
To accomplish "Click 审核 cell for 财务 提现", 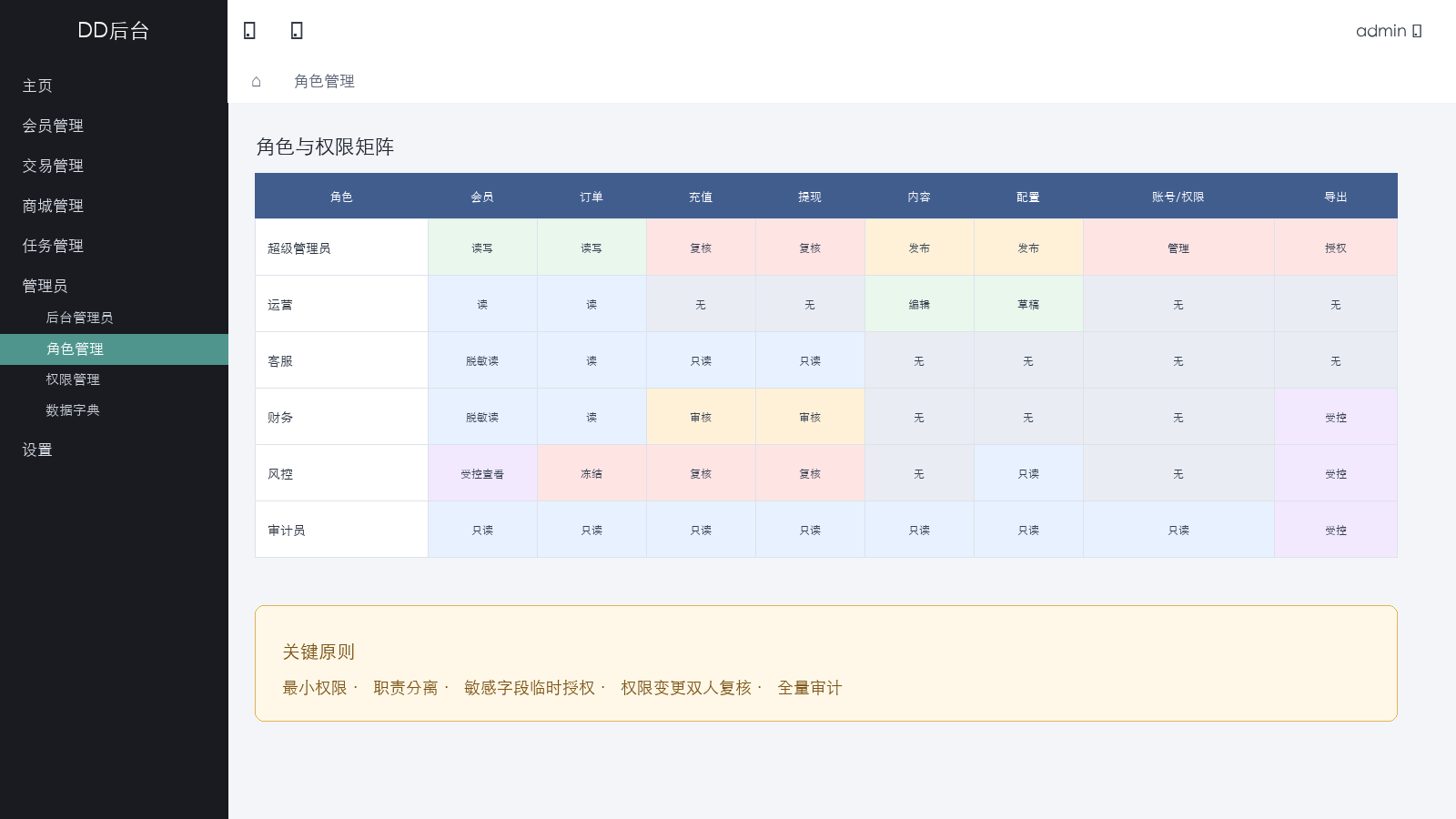I will coord(810,417).
